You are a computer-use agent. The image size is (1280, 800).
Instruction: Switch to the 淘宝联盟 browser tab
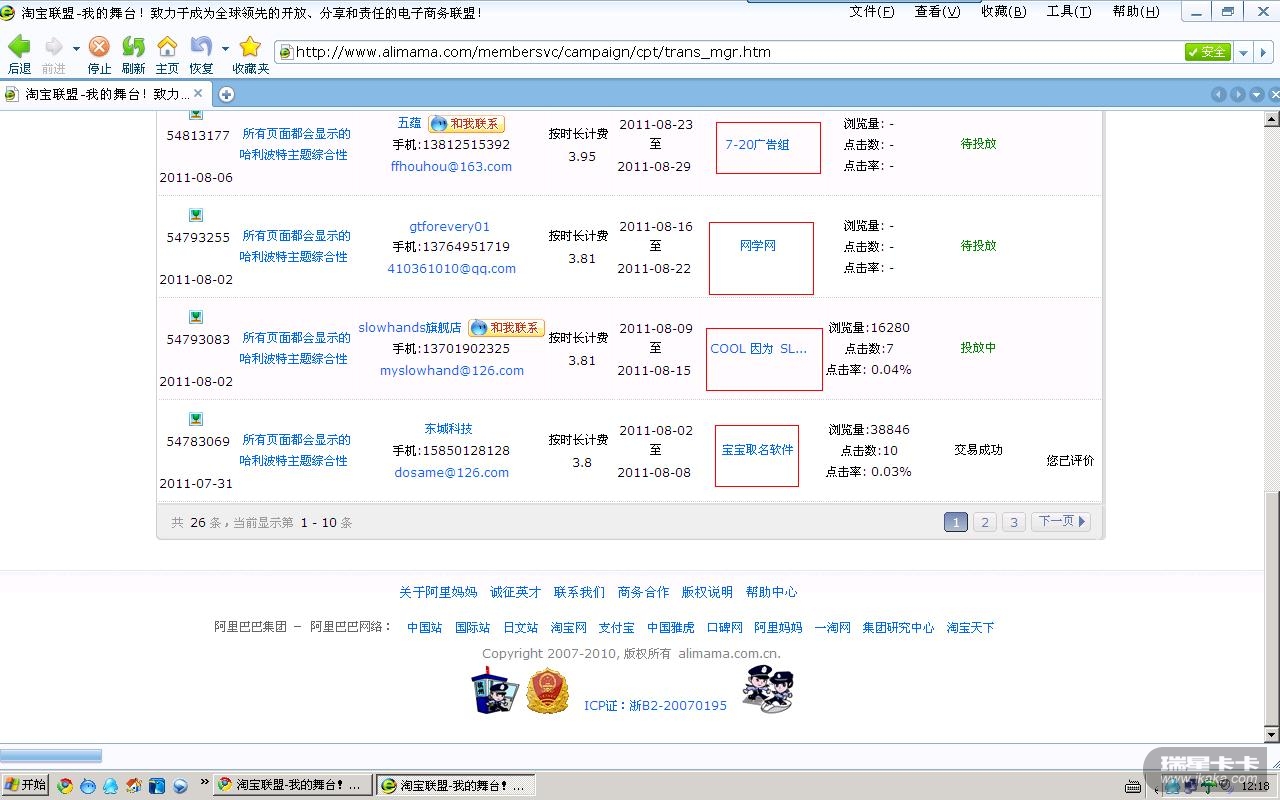pos(104,94)
